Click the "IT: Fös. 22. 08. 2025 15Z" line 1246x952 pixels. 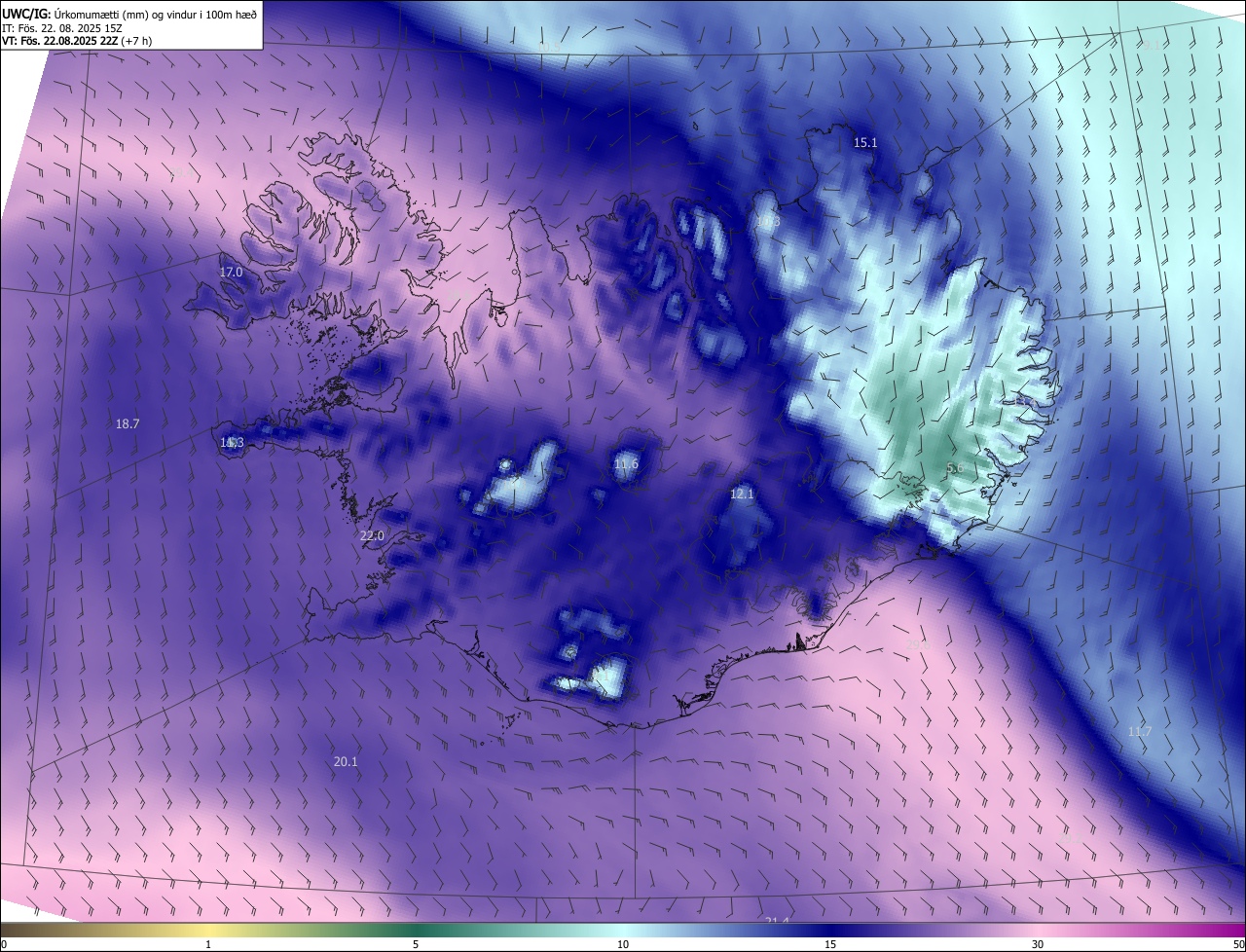[62, 28]
